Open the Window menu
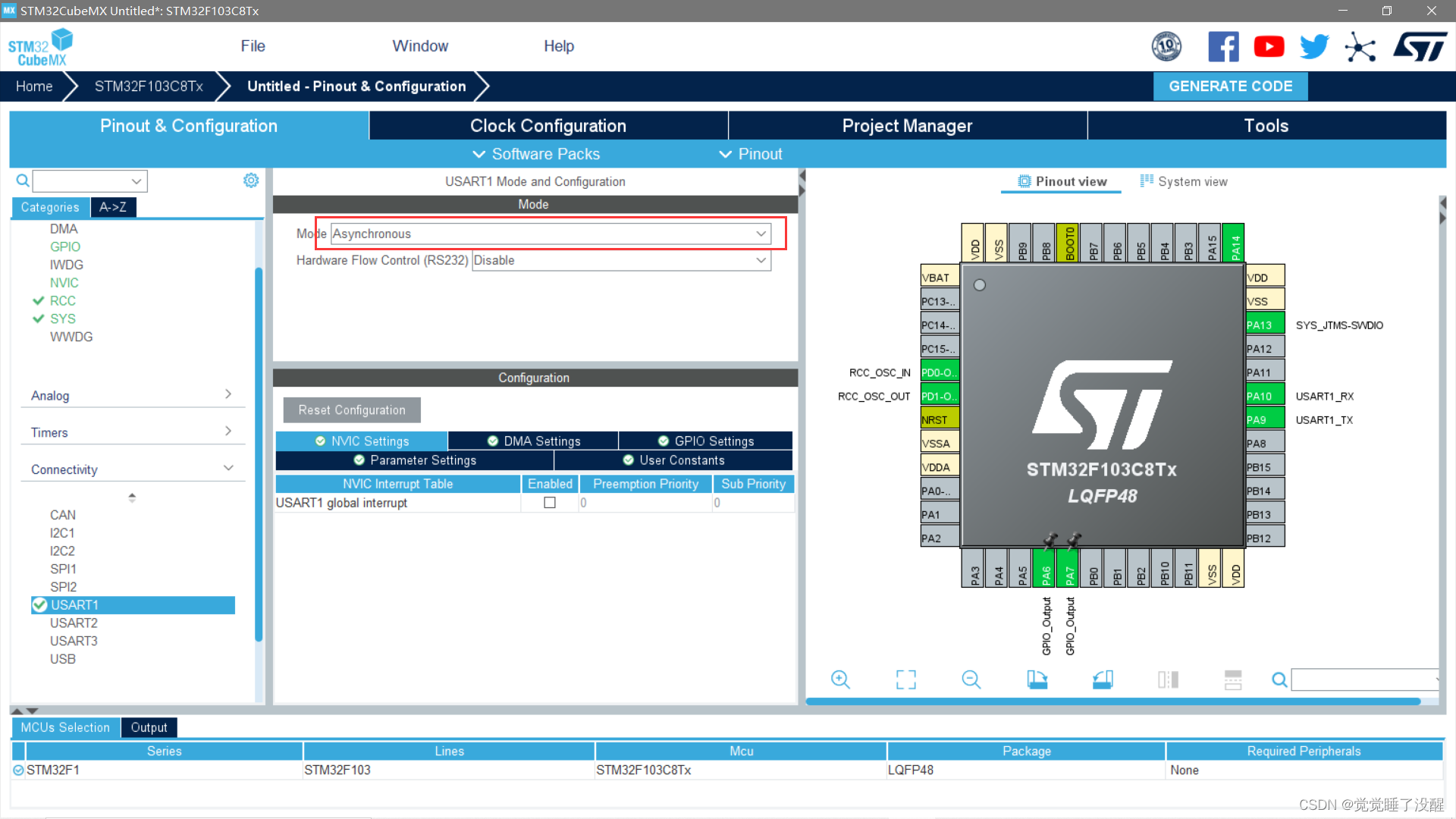This screenshot has width=1456, height=819. click(x=420, y=46)
